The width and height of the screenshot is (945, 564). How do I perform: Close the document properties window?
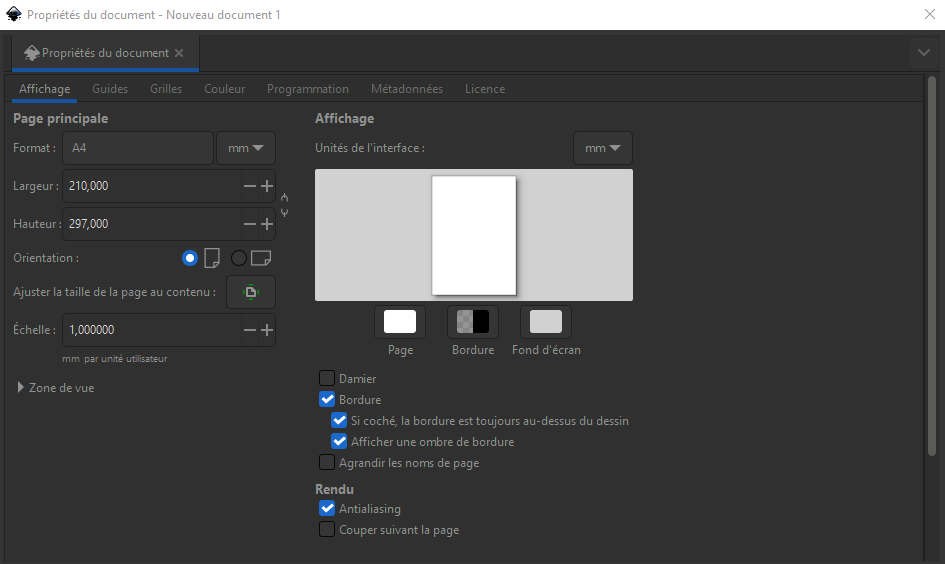(930, 14)
